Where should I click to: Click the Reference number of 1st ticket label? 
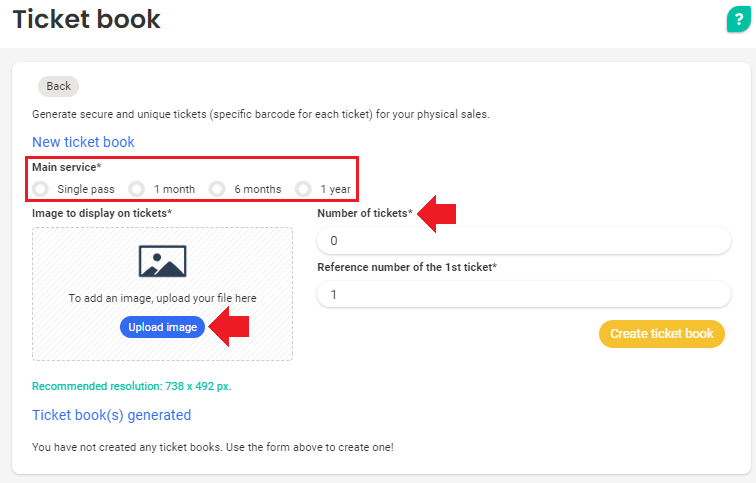[407, 267]
